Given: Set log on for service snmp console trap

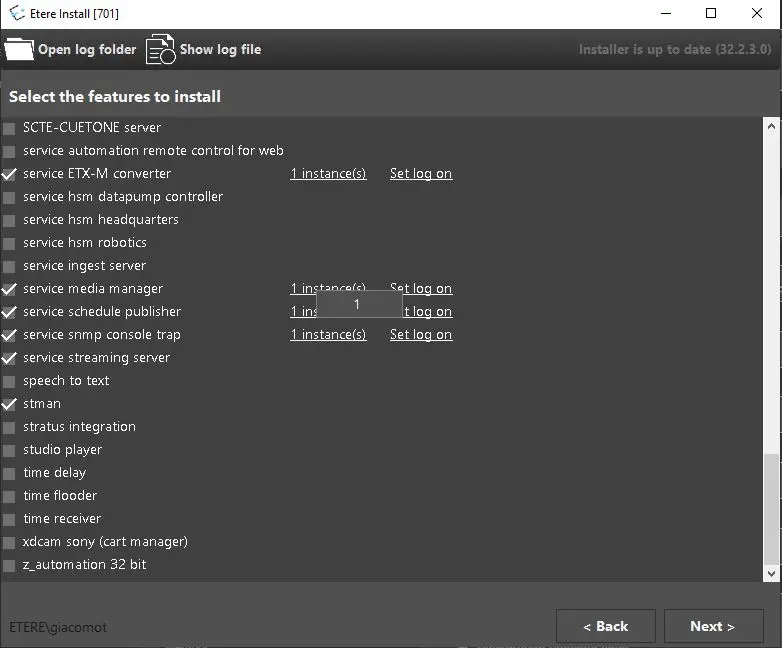Looking at the screenshot, I should pyautogui.click(x=420, y=335).
